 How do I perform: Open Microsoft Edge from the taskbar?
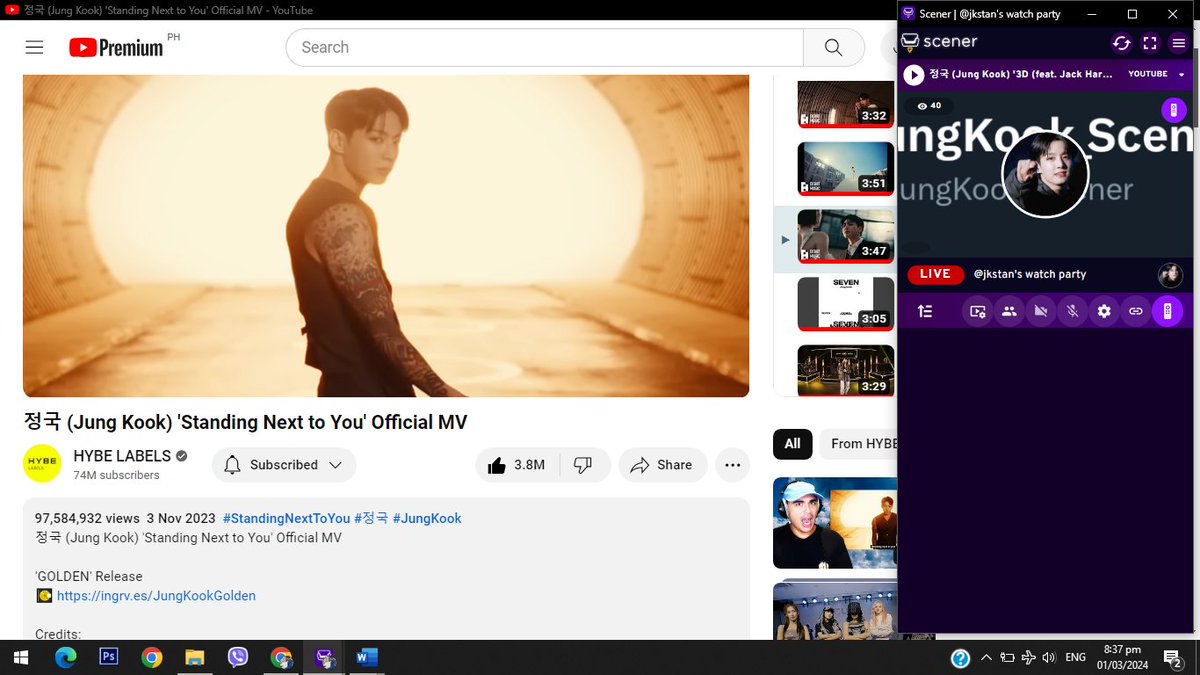(x=65, y=657)
